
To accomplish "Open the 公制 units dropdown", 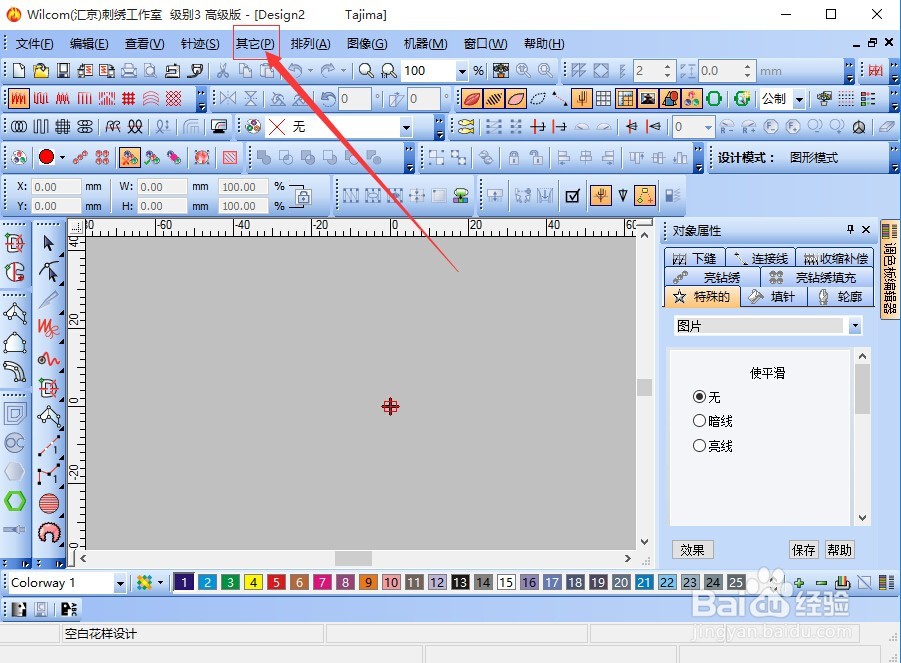I will [799, 99].
